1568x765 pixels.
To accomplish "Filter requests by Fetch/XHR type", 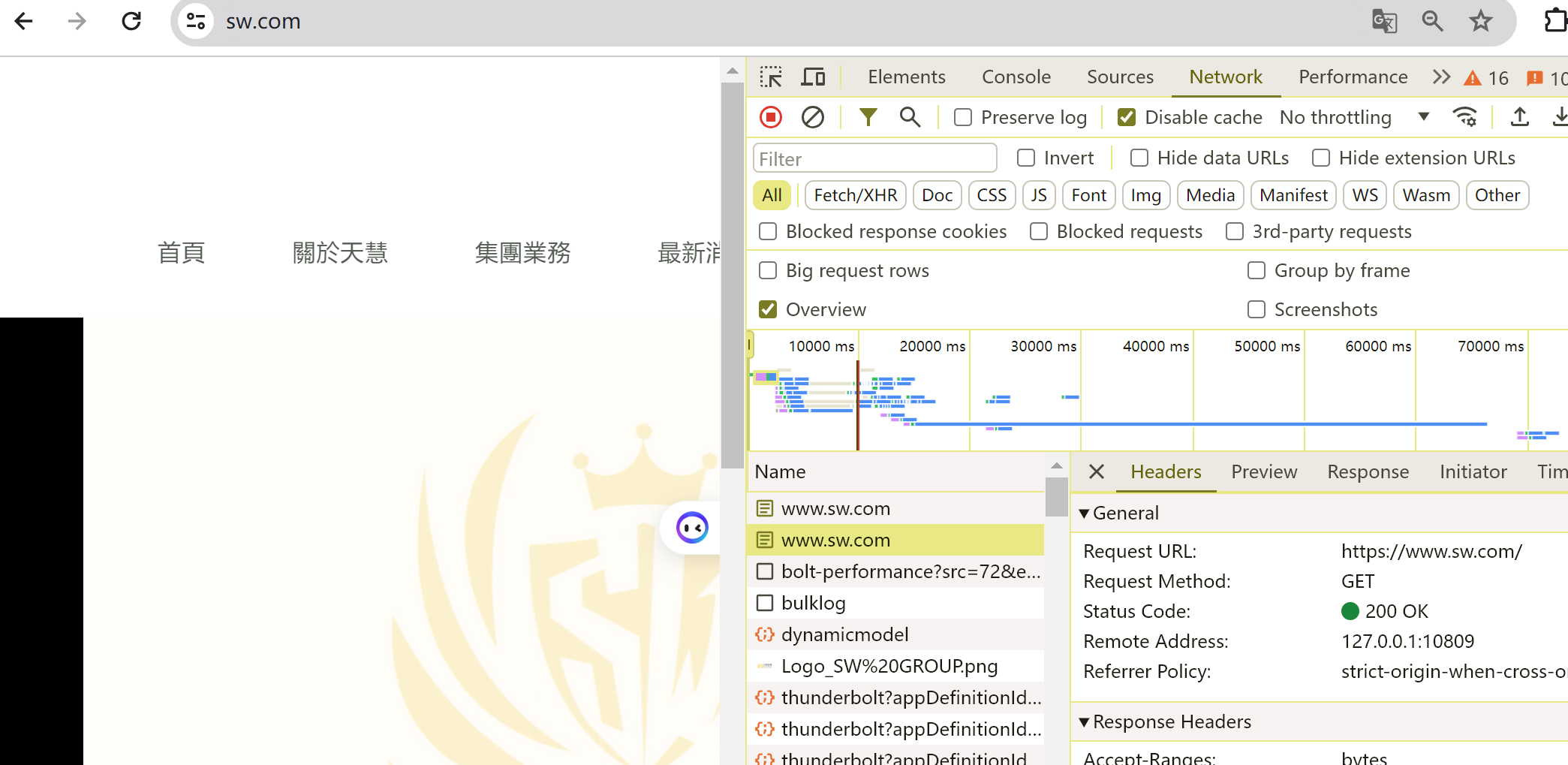I will pyautogui.click(x=855, y=195).
